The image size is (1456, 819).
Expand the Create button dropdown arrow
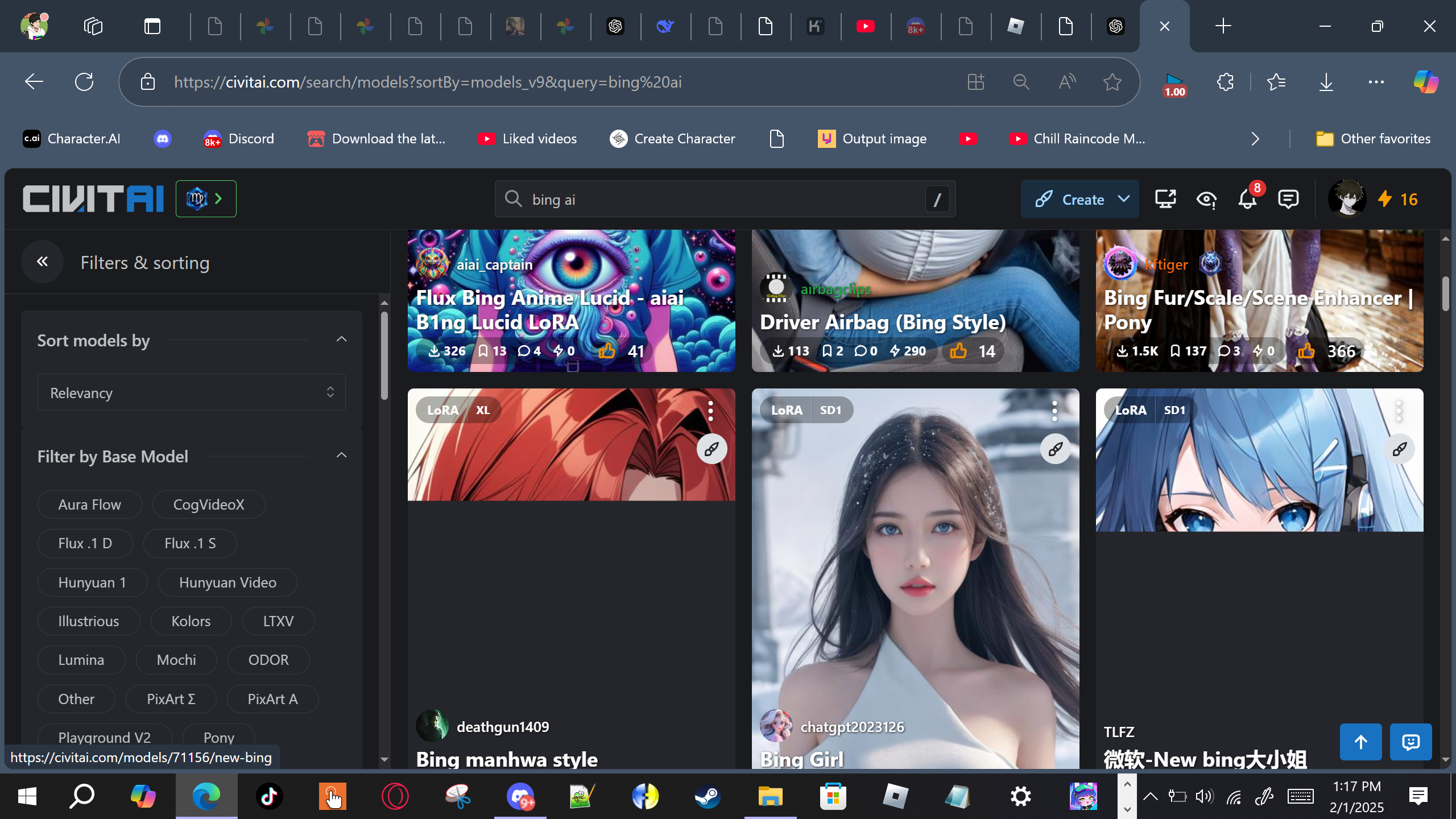click(1123, 199)
